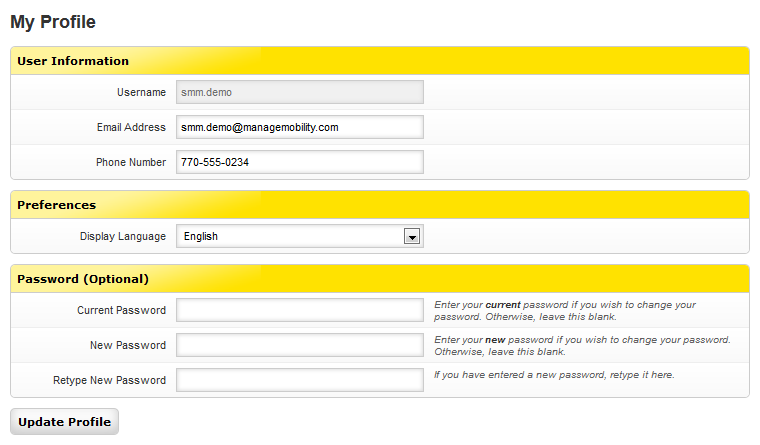
Task: Click into the New Password field
Action: (x=300, y=345)
